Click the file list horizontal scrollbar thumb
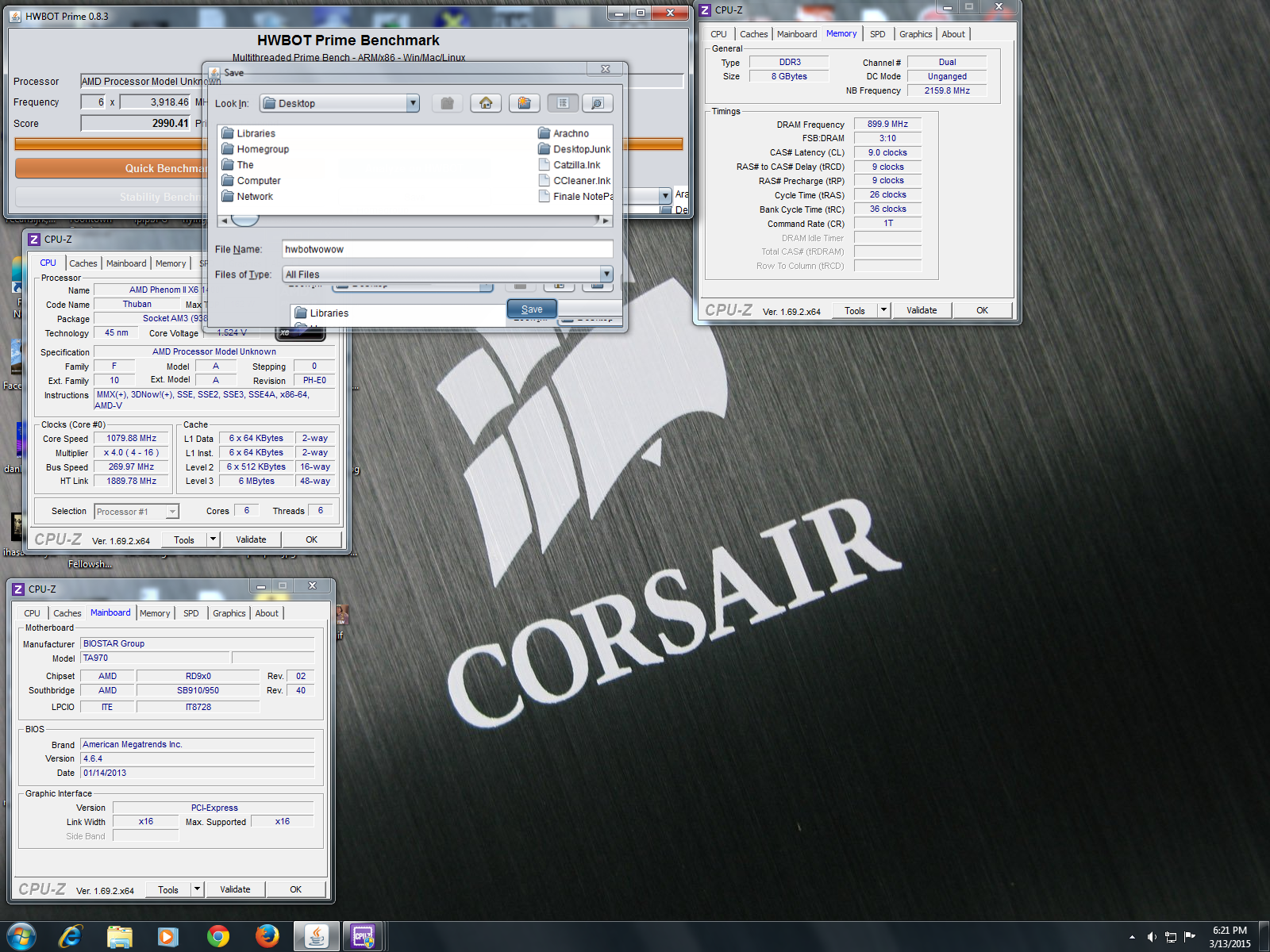This screenshot has height=952, width=1270. coord(244,221)
